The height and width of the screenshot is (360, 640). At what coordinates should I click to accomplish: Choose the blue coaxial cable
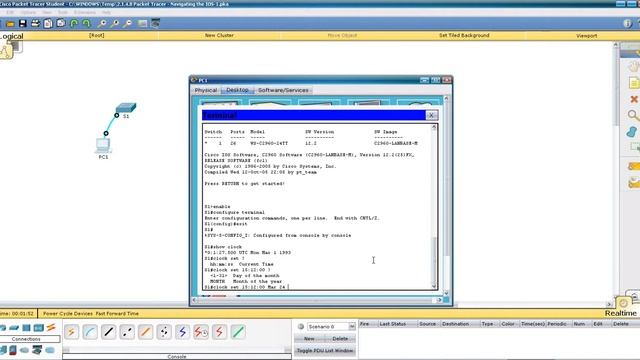182,332
